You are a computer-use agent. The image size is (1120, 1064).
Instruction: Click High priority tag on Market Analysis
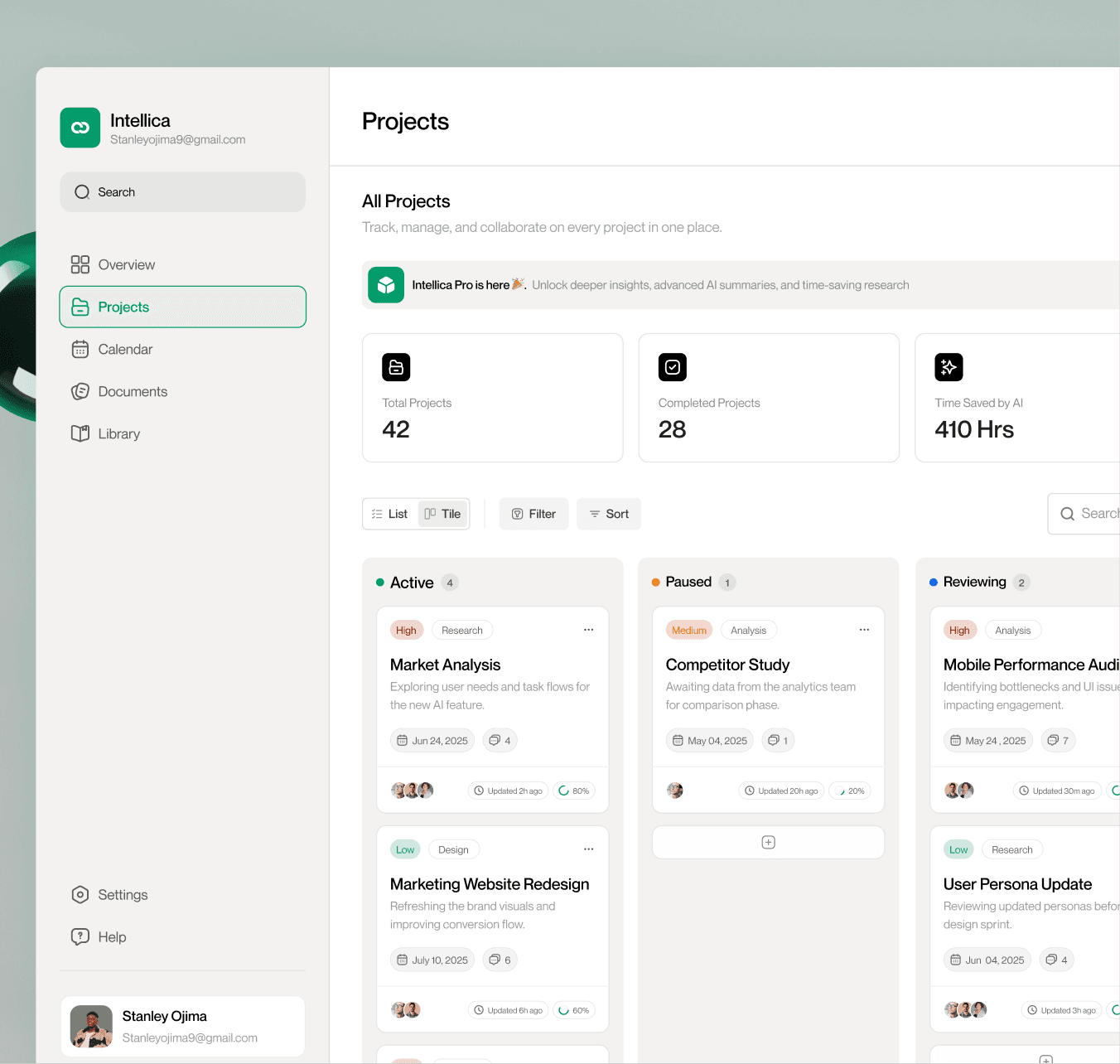coord(406,631)
